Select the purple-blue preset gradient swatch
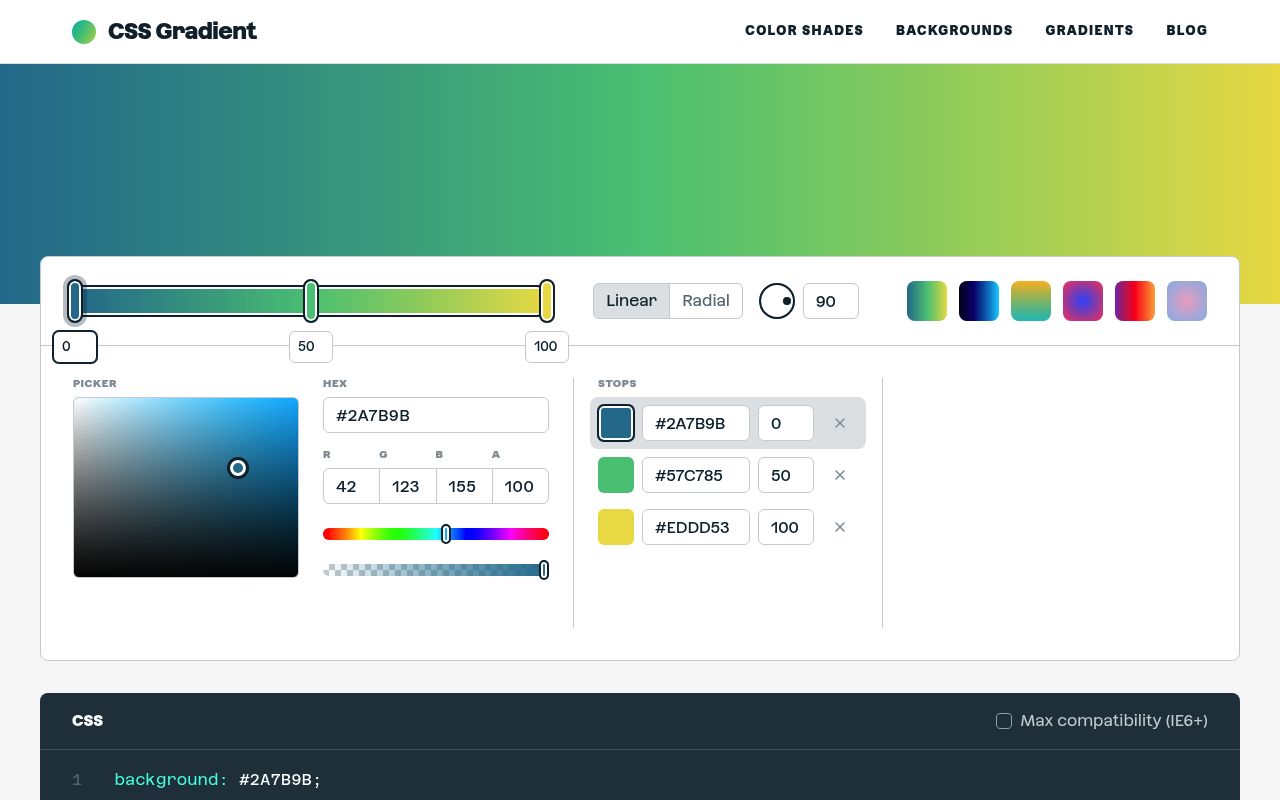 tap(1083, 301)
